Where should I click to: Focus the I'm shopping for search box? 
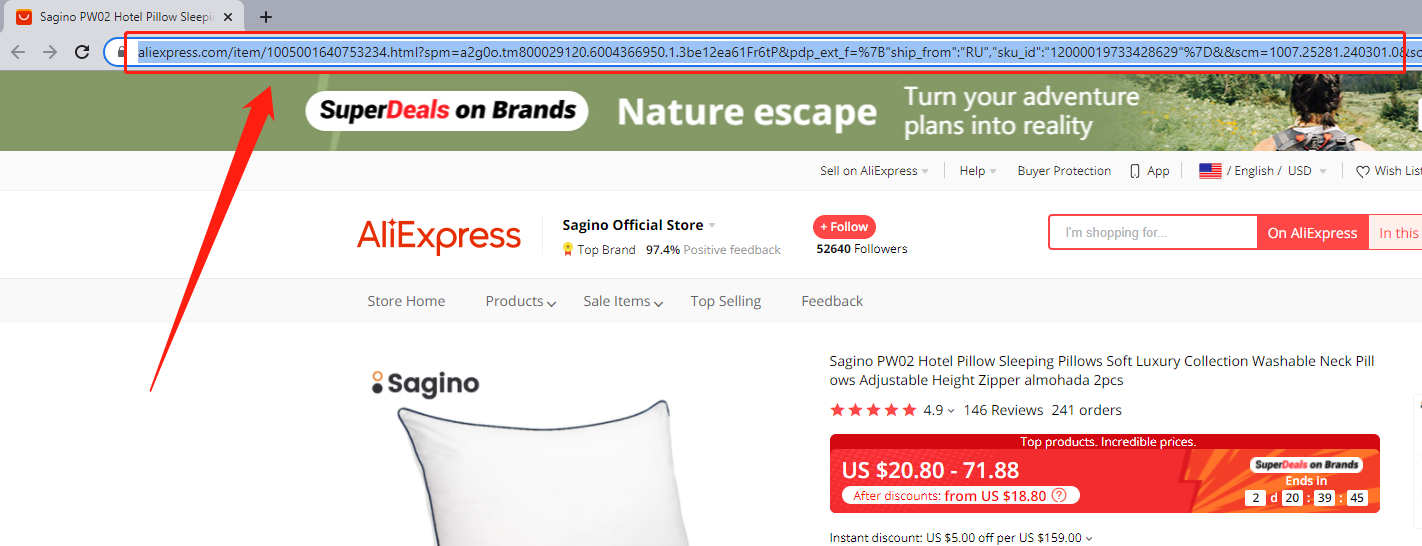coord(1153,232)
